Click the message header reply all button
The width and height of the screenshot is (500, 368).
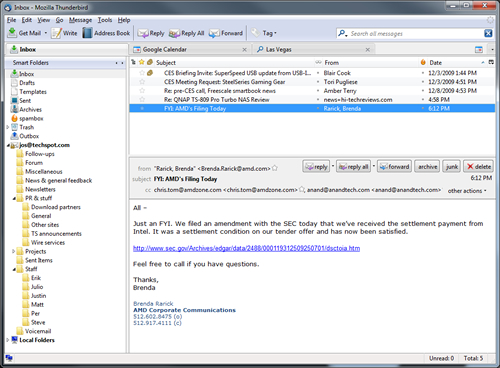pos(354,167)
